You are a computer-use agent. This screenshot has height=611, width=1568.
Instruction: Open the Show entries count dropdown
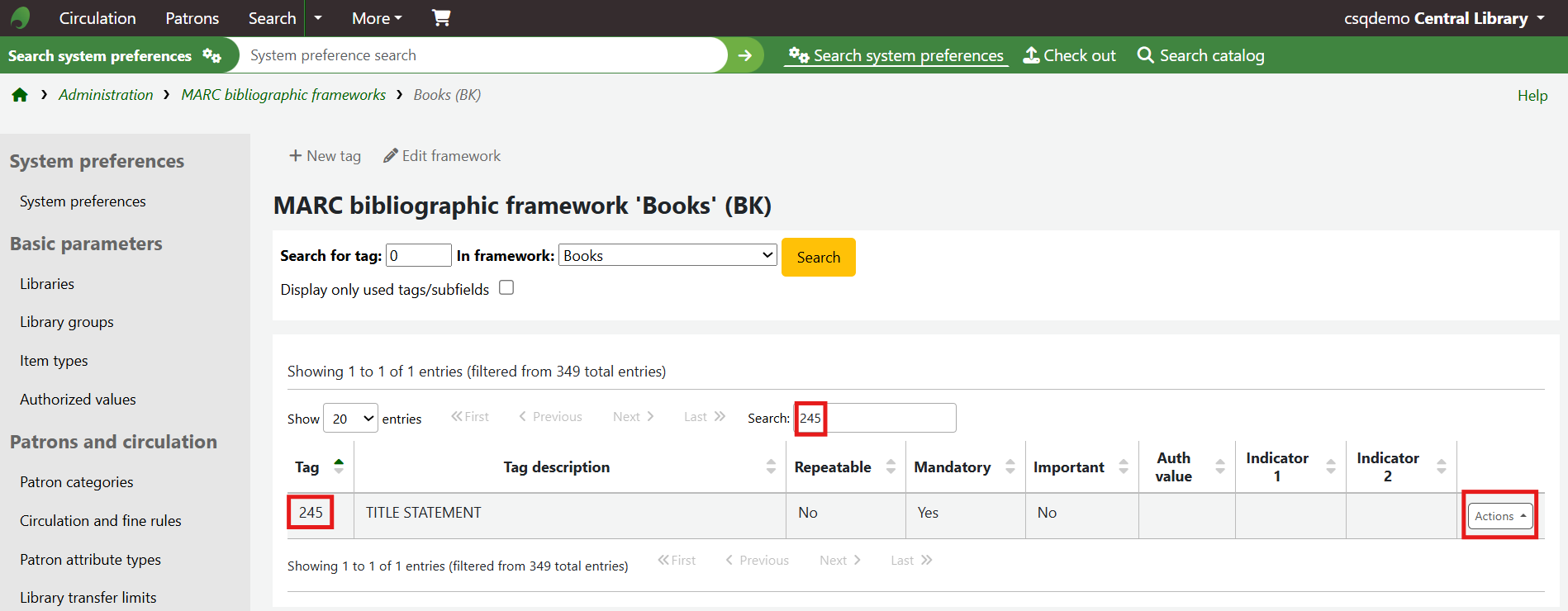350,419
